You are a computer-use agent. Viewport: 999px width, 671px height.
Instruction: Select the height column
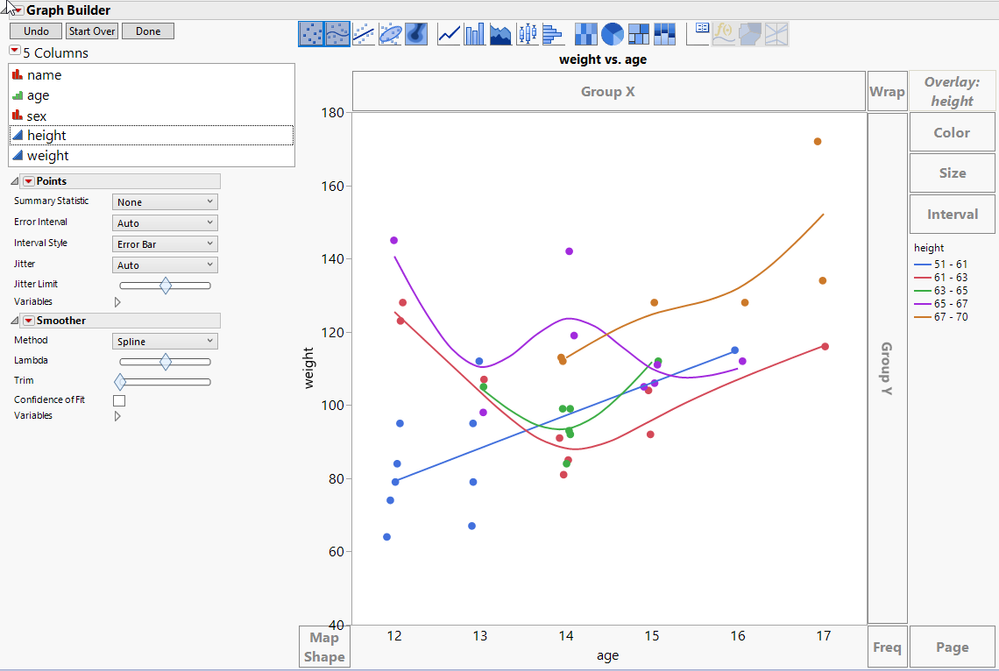152,136
